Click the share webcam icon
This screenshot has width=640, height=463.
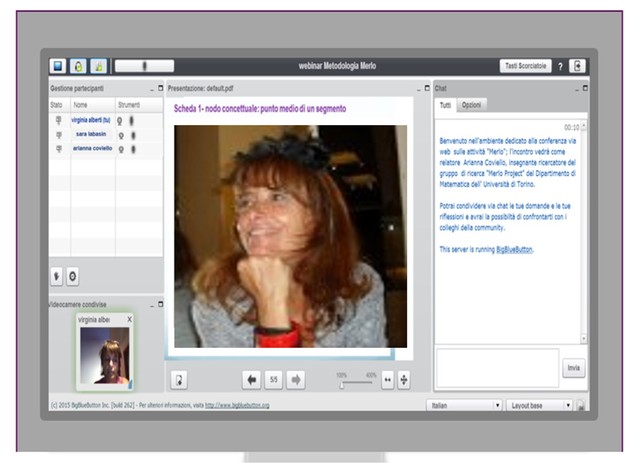click(98, 66)
